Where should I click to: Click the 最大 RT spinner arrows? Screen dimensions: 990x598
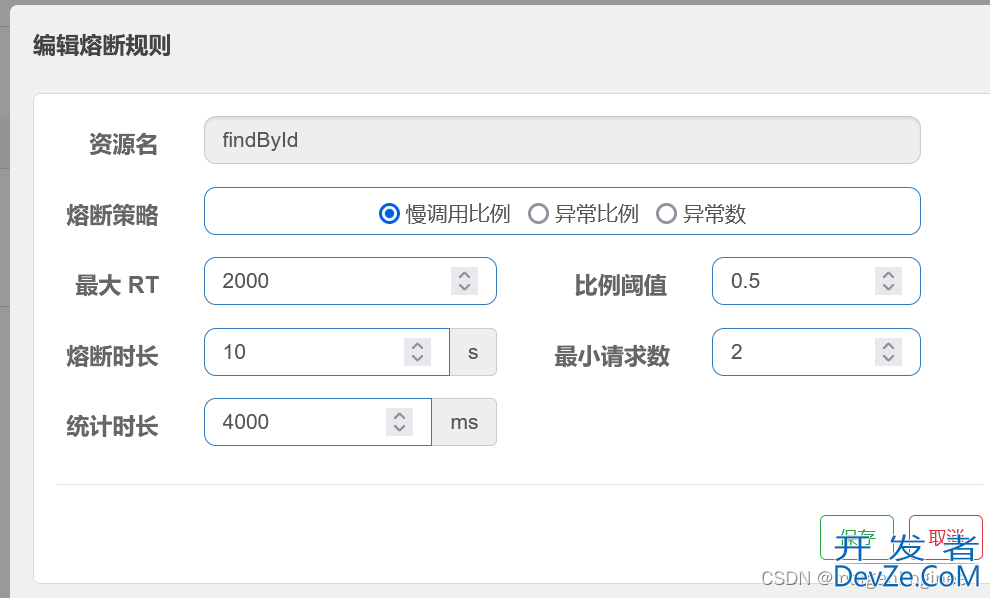point(465,281)
